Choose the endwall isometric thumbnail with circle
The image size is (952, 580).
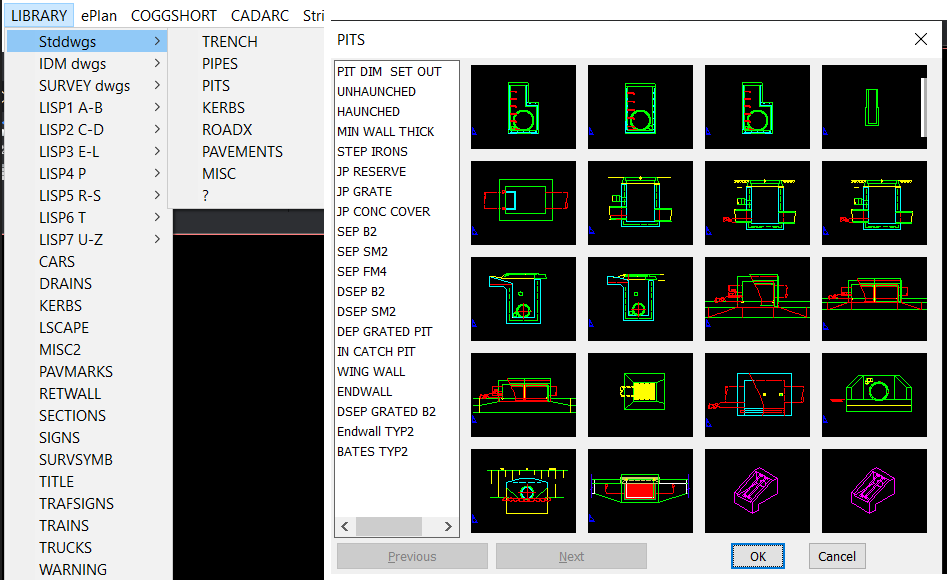874,395
